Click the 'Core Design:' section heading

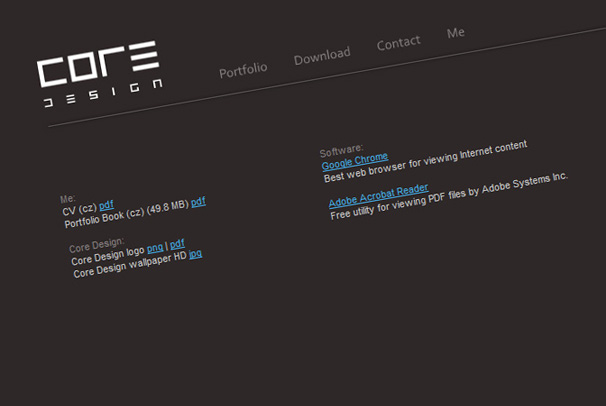(x=96, y=244)
